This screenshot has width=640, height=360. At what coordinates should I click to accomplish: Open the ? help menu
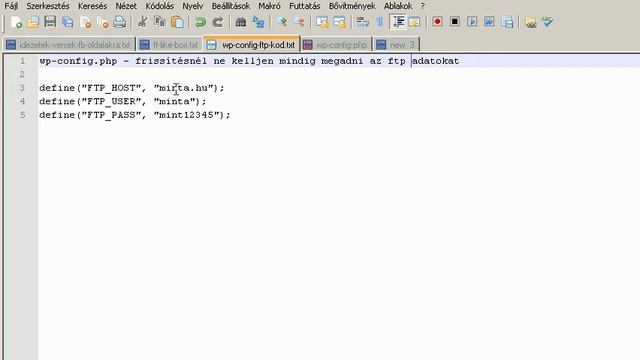pyautogui.click(x=422, y=6)
